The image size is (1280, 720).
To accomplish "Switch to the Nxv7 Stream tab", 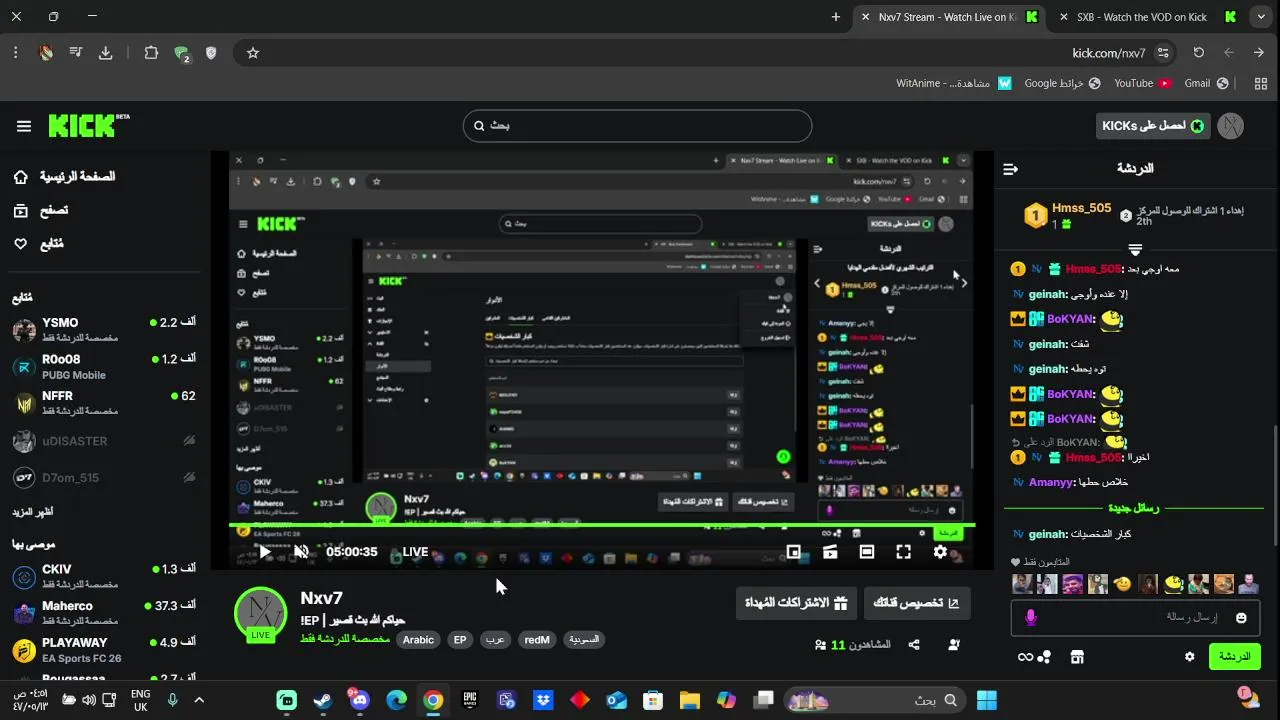I will 947,17.
